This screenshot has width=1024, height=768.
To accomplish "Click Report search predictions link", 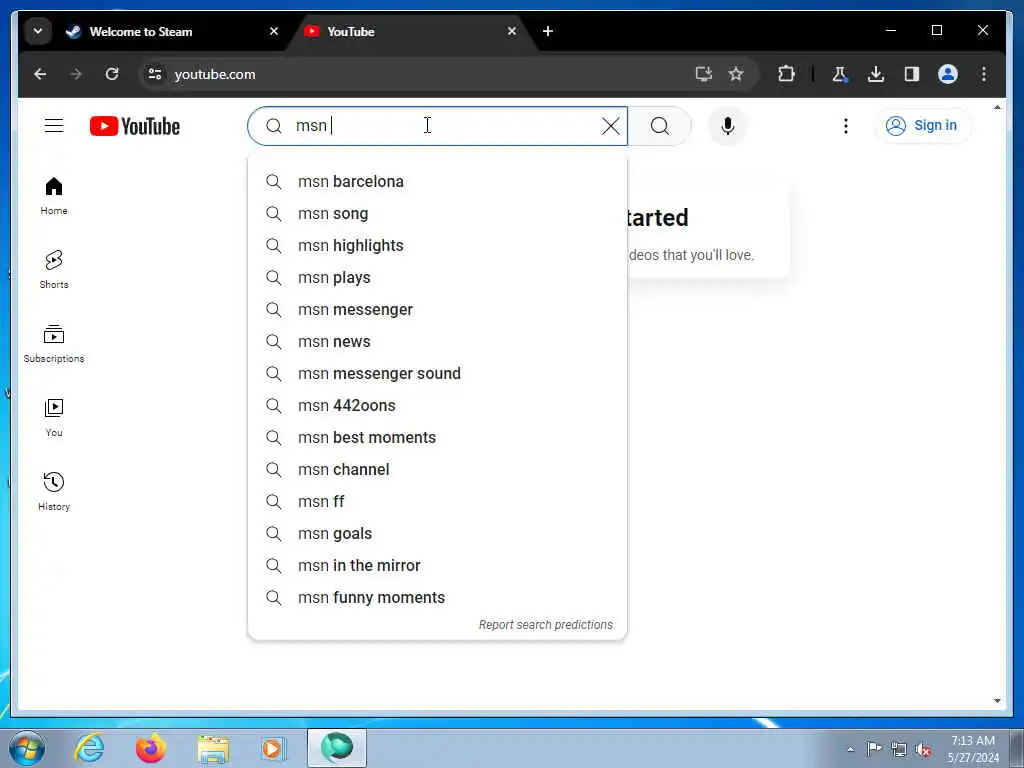I will [x=546, y=625].
